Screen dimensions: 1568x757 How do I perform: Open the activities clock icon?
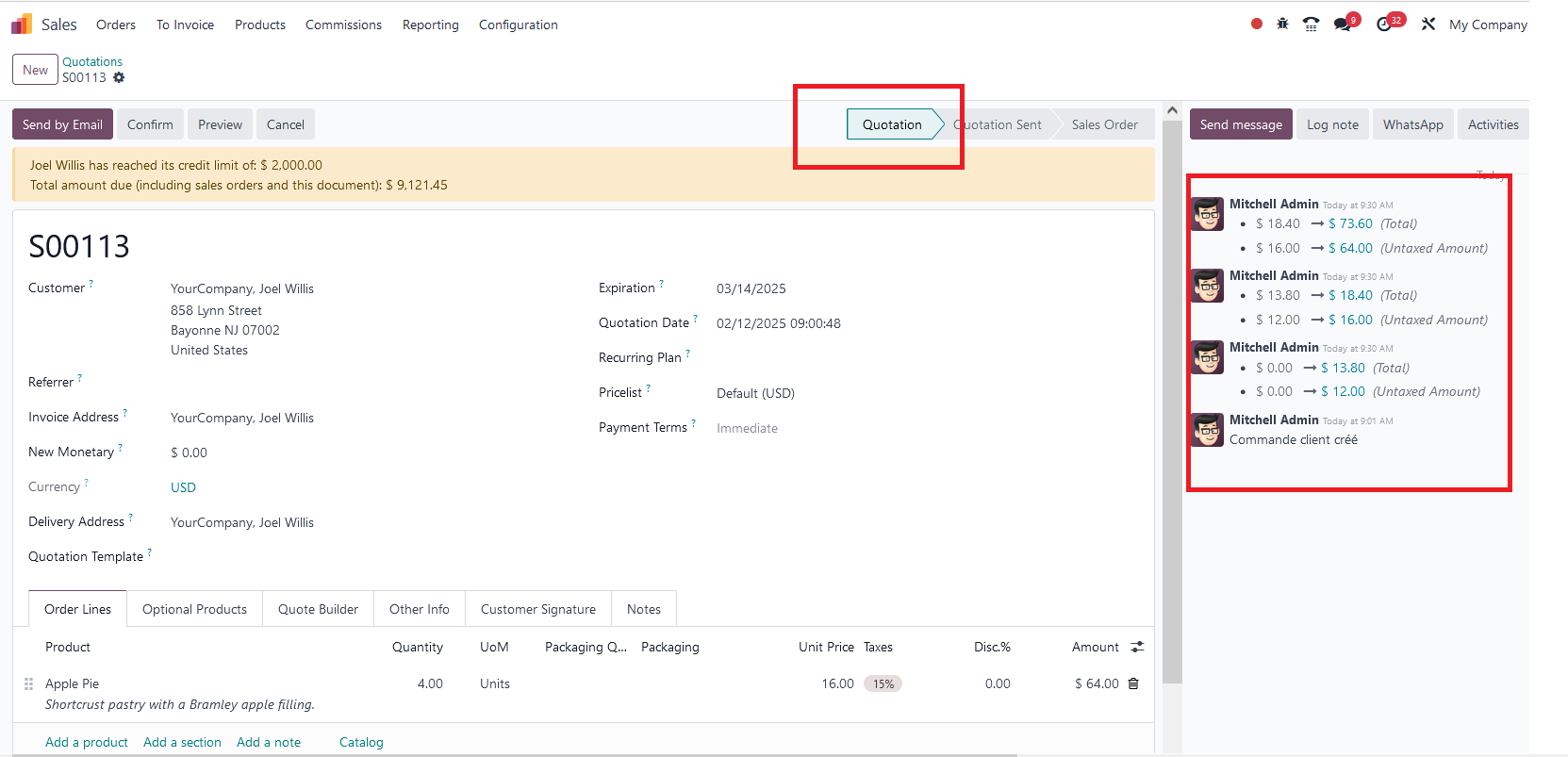point(1384,25)
